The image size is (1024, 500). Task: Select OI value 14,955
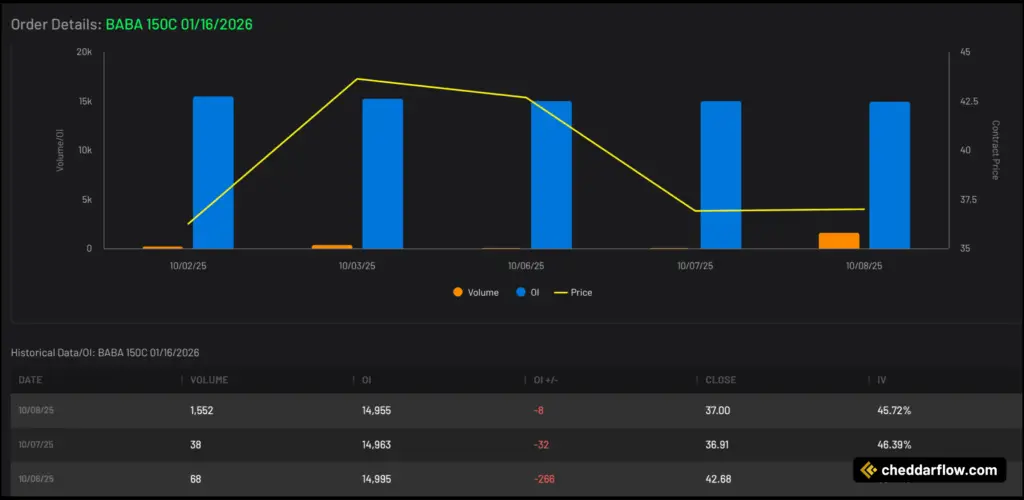tap(376, 411)
